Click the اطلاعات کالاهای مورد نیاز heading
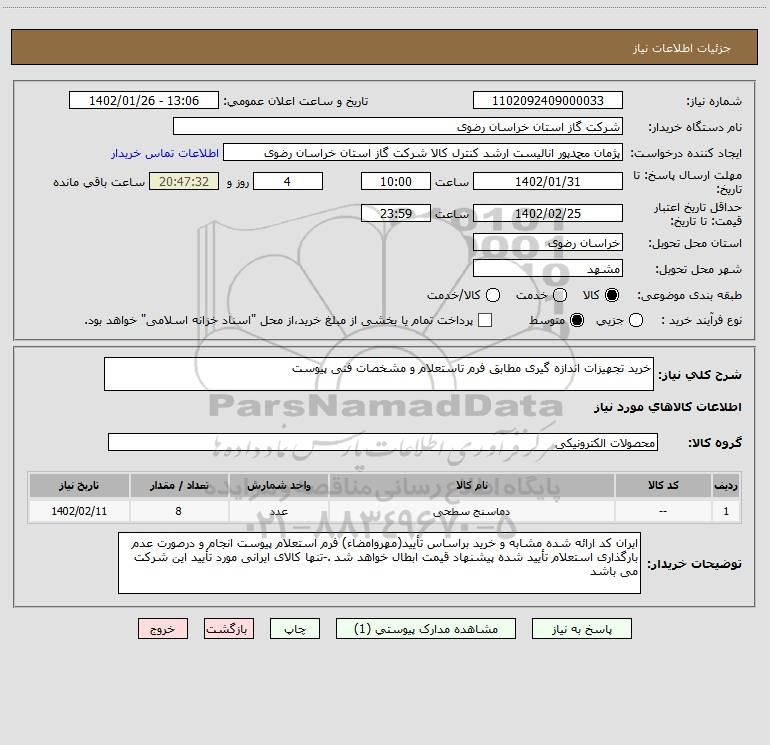This screenshot has height=745, width=770. click(x=668, y=407)
